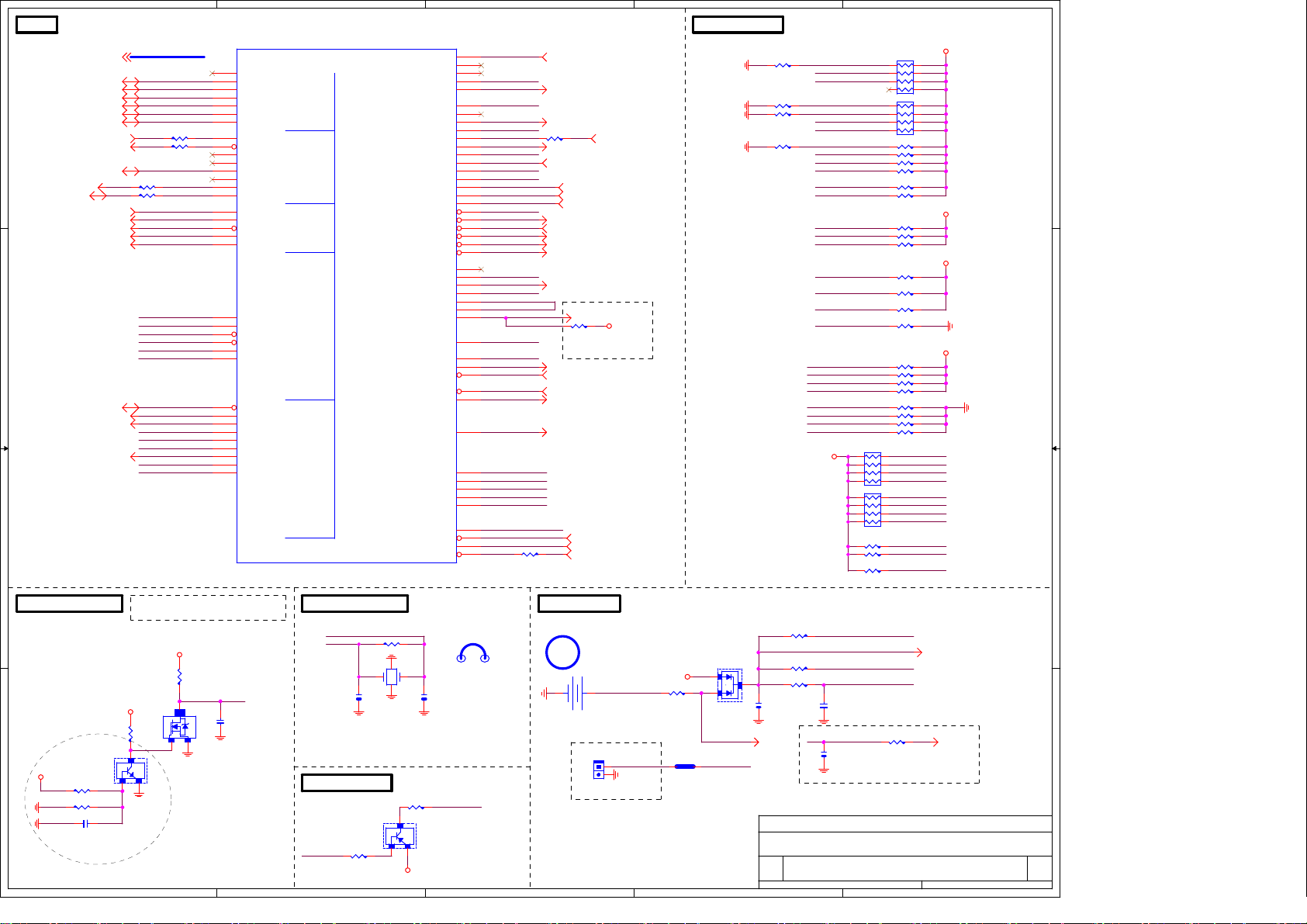Select the topmost four-resistor array package
The width and height of the screenshot is (1307, 924).
904,77
